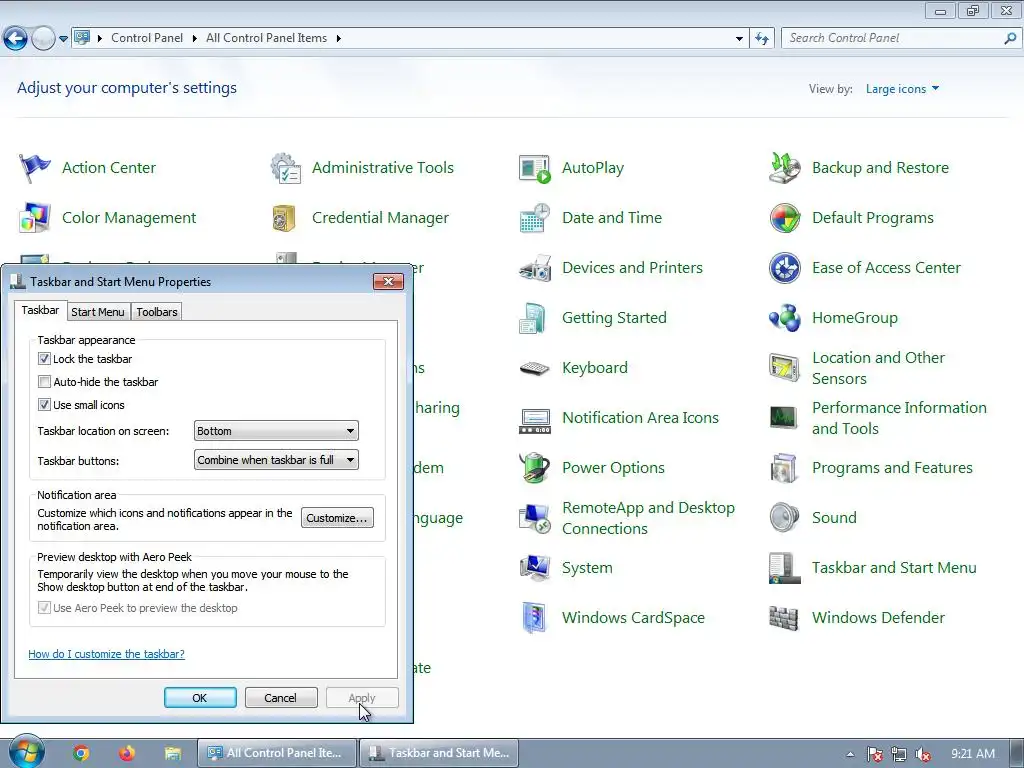Click the AutoPlay icon
Screen dimensions: 1024x768
click(535, 168)
